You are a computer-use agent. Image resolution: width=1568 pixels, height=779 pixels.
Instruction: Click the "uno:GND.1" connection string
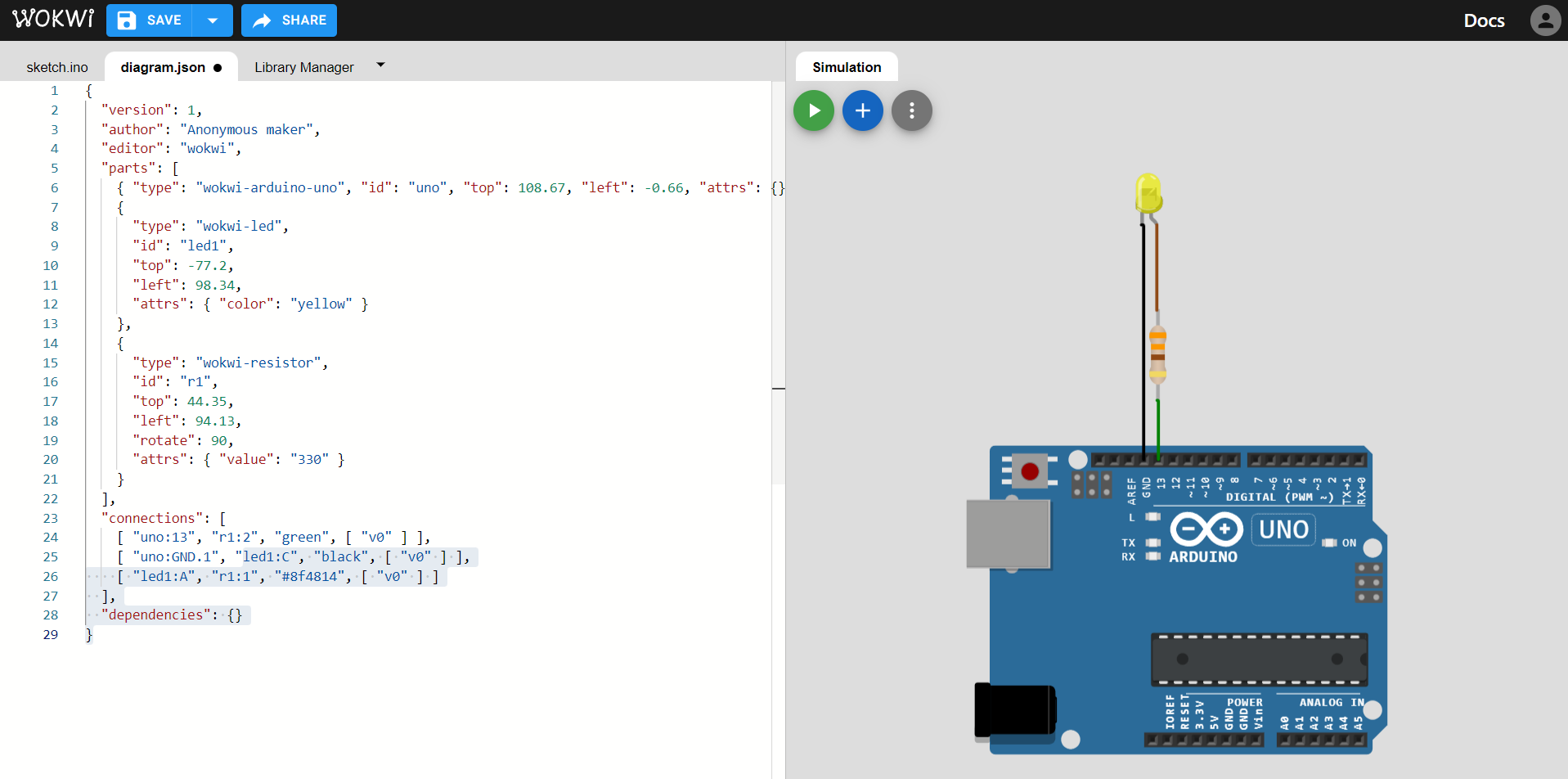pos(176,556)
